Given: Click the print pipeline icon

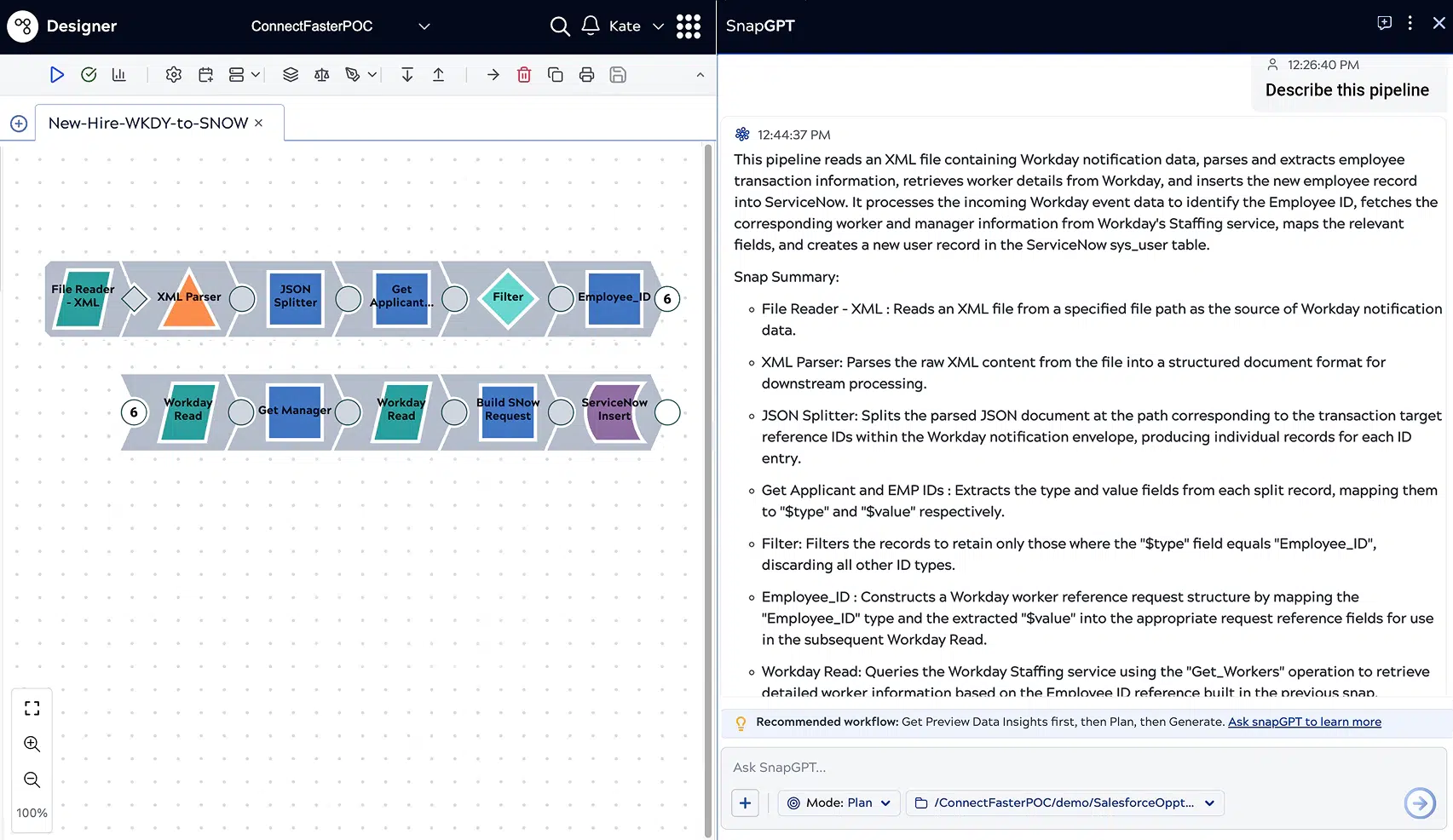Looking at the screenshot, I should click(x=586, y=75).
